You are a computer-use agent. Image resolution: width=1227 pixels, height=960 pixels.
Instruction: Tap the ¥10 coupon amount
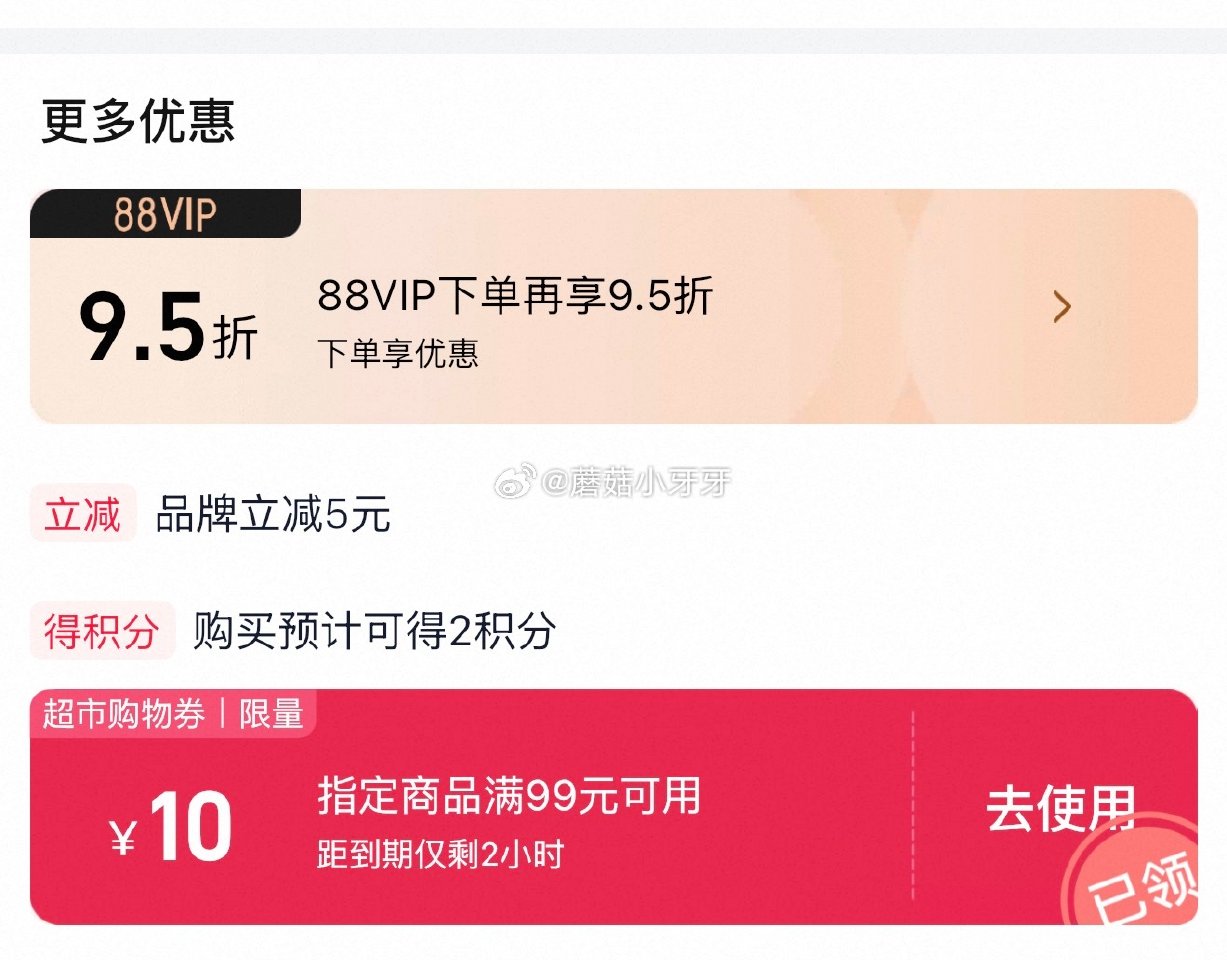[172, 830]
